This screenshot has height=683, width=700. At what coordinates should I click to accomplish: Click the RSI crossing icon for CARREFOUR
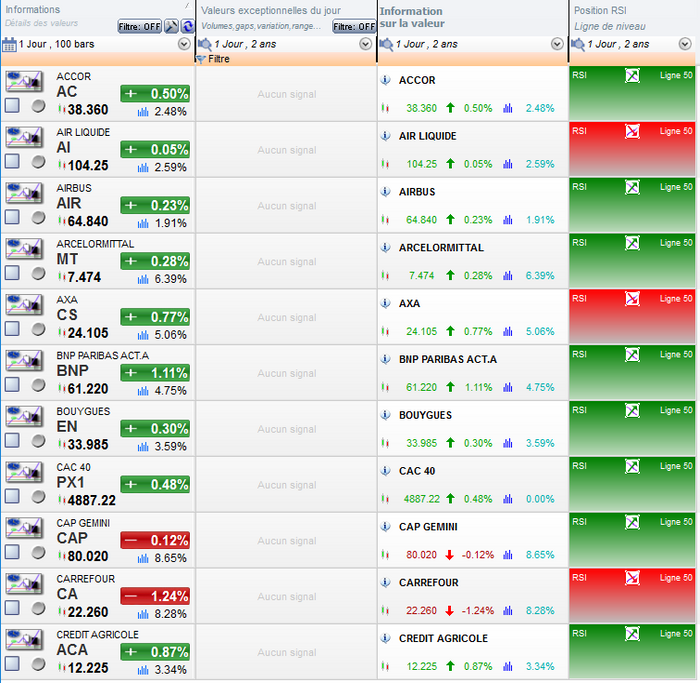pyautogui.click(x=632, y=578)
